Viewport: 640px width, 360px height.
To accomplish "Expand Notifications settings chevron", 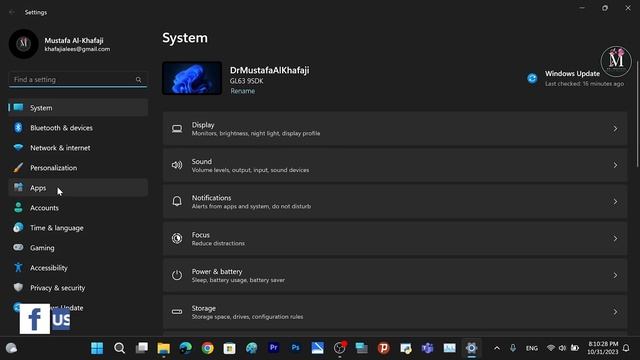I will point(615,202).
